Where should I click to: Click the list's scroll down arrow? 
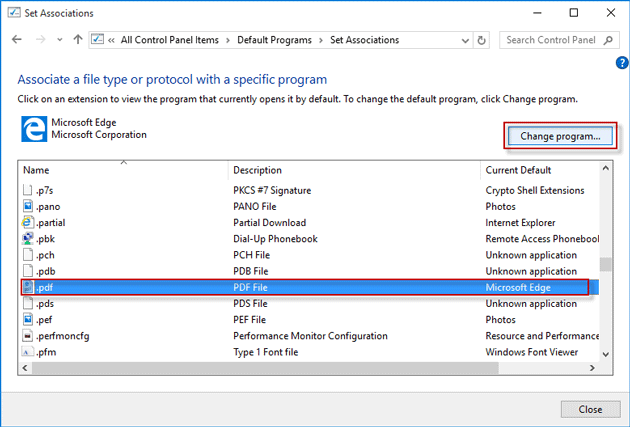605,354
